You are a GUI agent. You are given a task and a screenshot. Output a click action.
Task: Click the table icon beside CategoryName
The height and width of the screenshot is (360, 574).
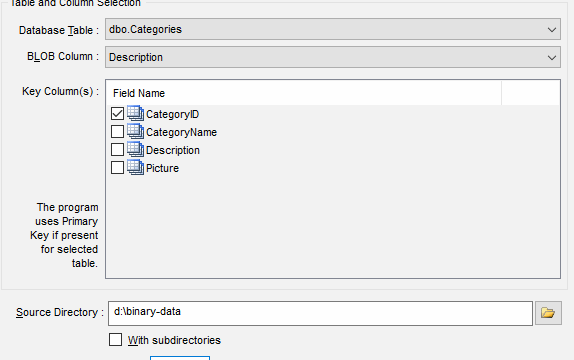(135, 131)
